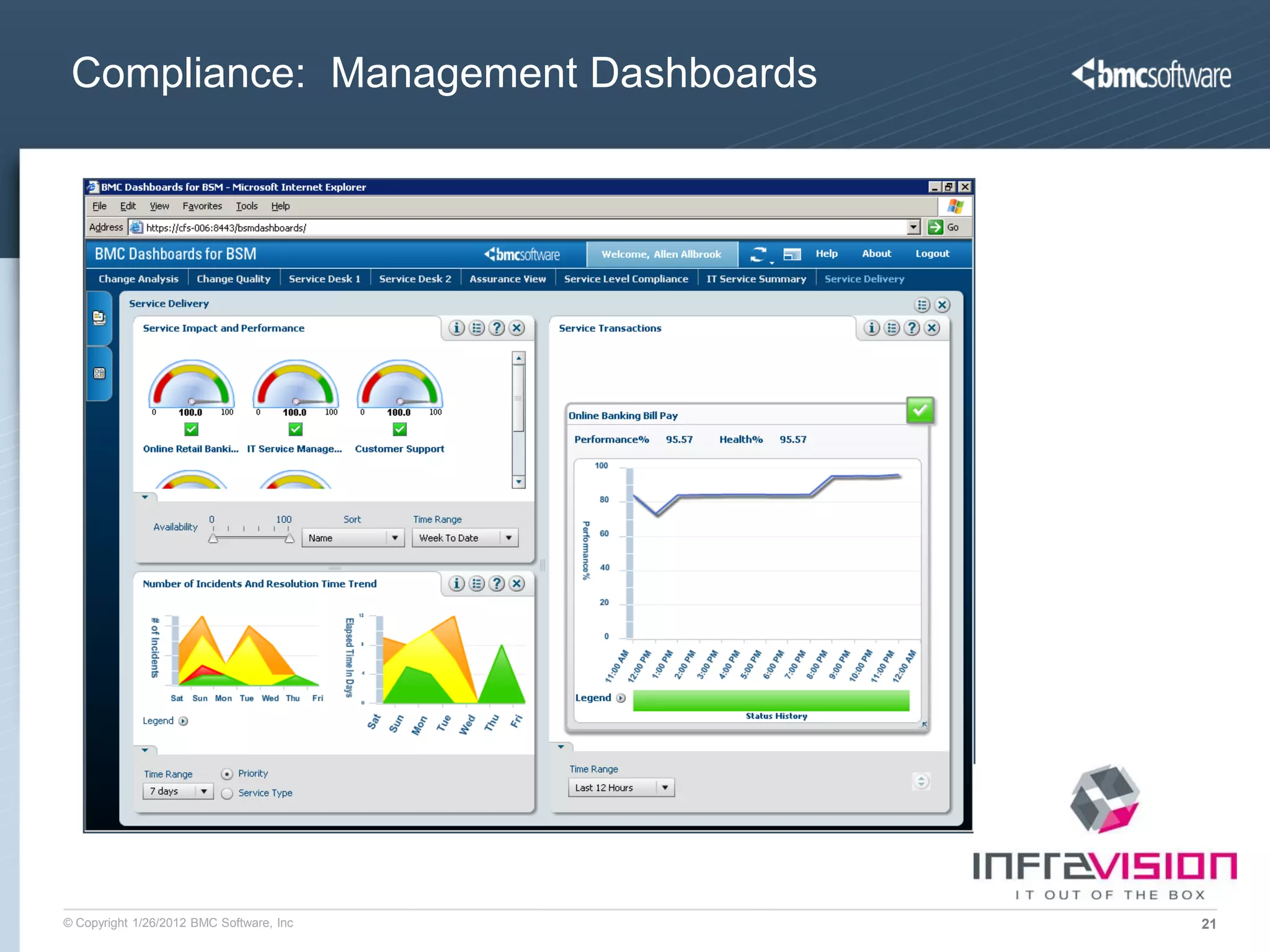Click the browser address URL field
Image resolution: width=1270 pixels, height=952 pixels.
pos(525,227)
